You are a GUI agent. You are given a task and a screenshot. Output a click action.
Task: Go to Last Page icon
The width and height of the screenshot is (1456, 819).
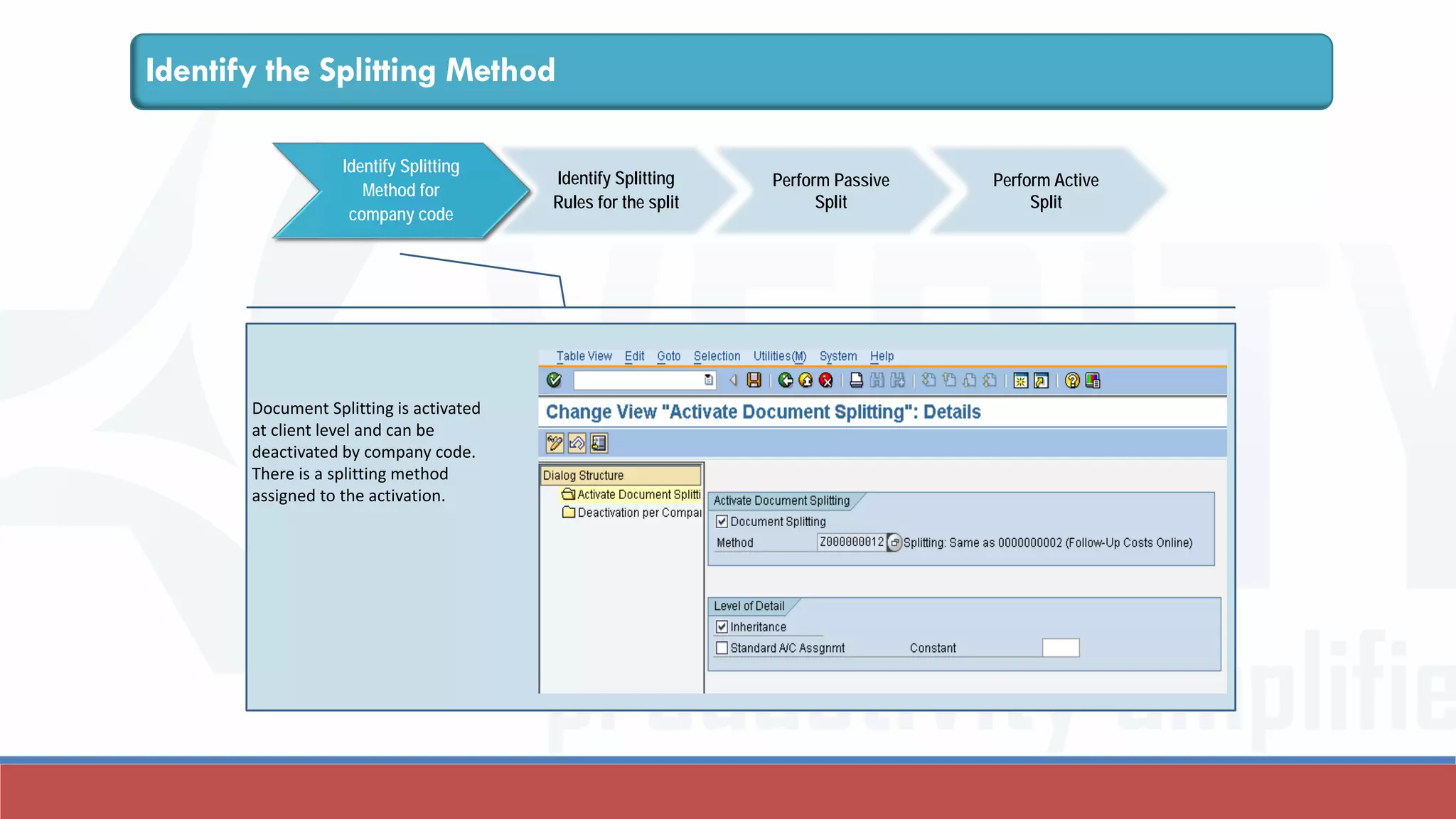coord(990,380)
